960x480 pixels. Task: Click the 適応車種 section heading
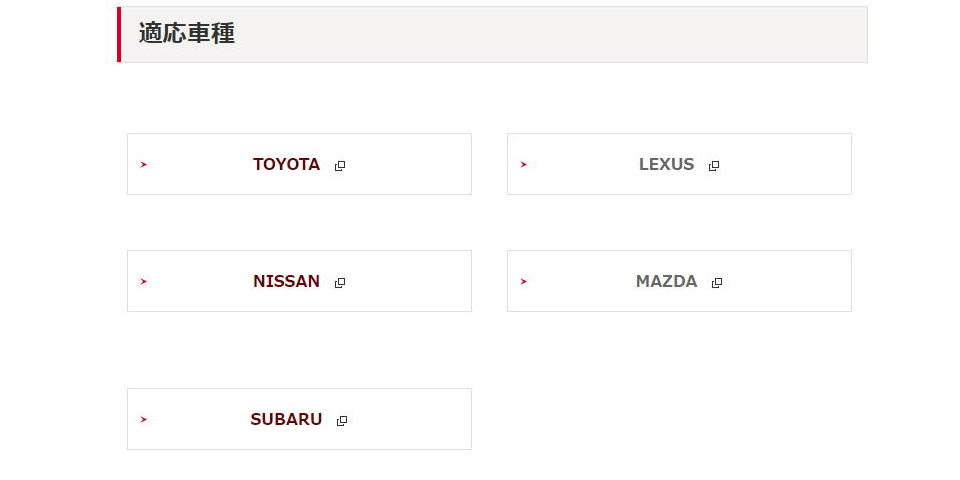tap(187, 34)
